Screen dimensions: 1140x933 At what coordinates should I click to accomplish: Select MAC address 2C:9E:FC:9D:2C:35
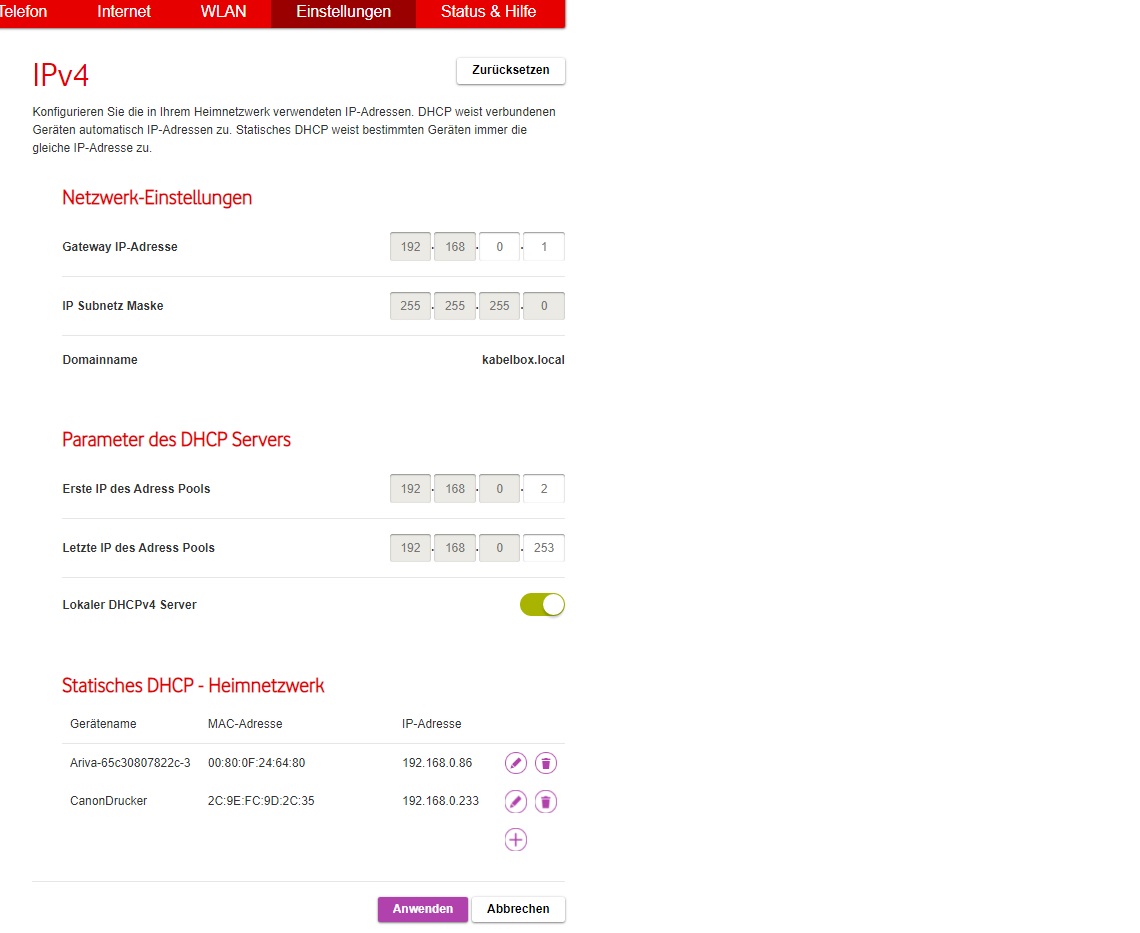(261, 801)
